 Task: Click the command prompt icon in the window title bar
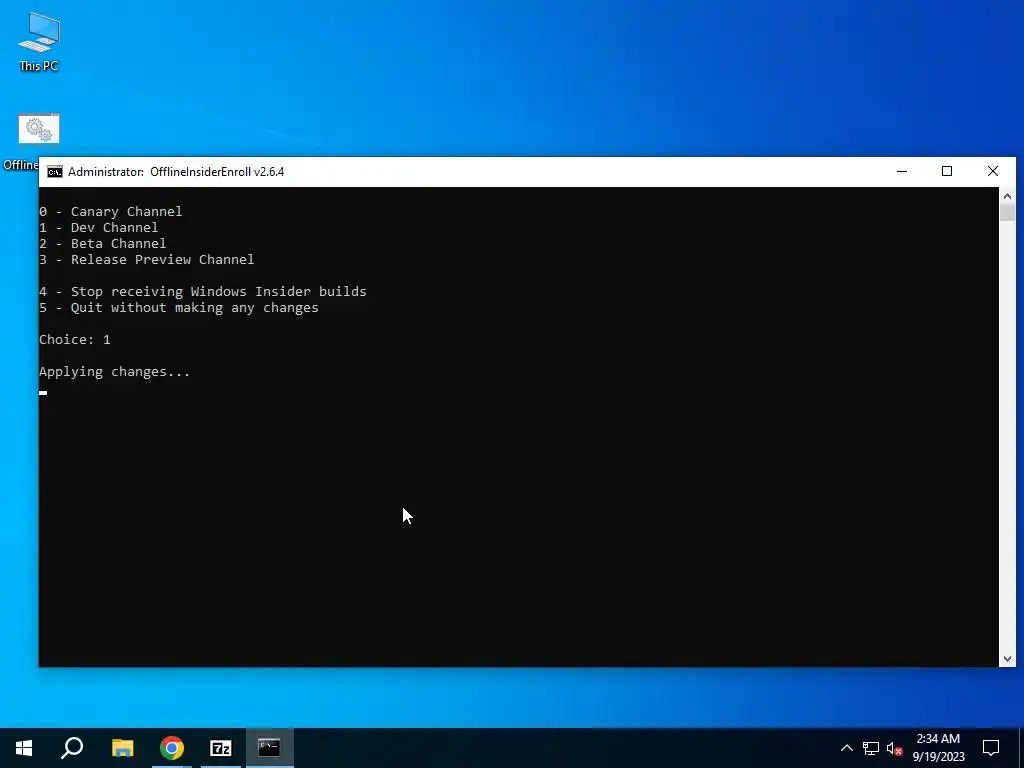coord(55,172)
